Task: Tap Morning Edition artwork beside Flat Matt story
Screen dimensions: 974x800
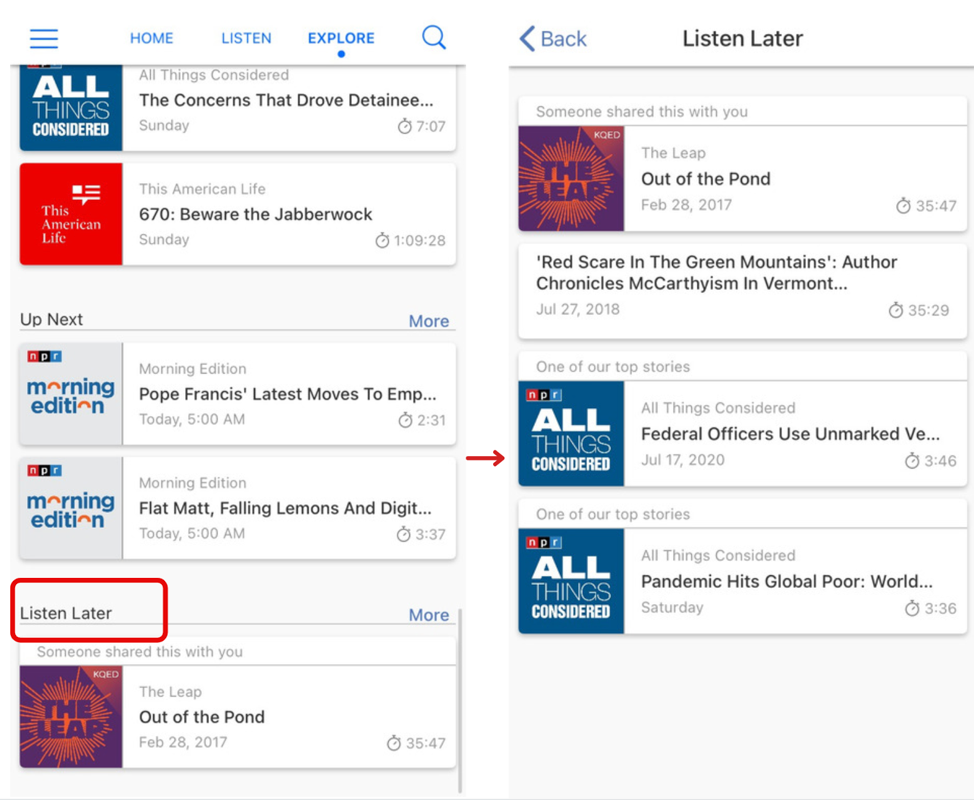Action: [x=71, y=508]
